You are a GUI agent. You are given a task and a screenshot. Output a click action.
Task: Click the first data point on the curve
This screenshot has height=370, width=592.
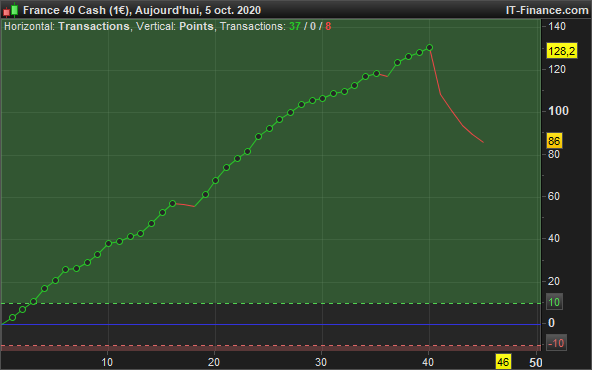point(12,318)
